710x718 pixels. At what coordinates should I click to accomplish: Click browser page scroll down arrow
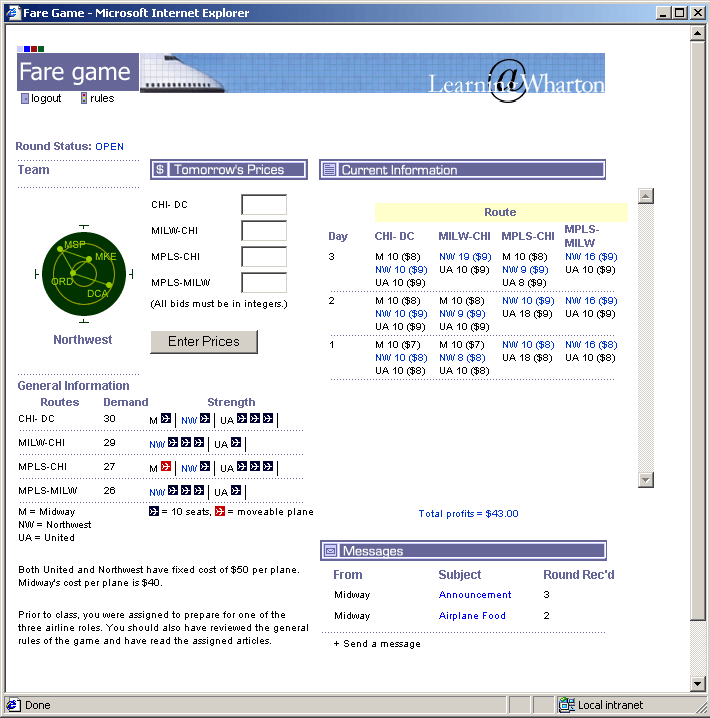[697, 684]
